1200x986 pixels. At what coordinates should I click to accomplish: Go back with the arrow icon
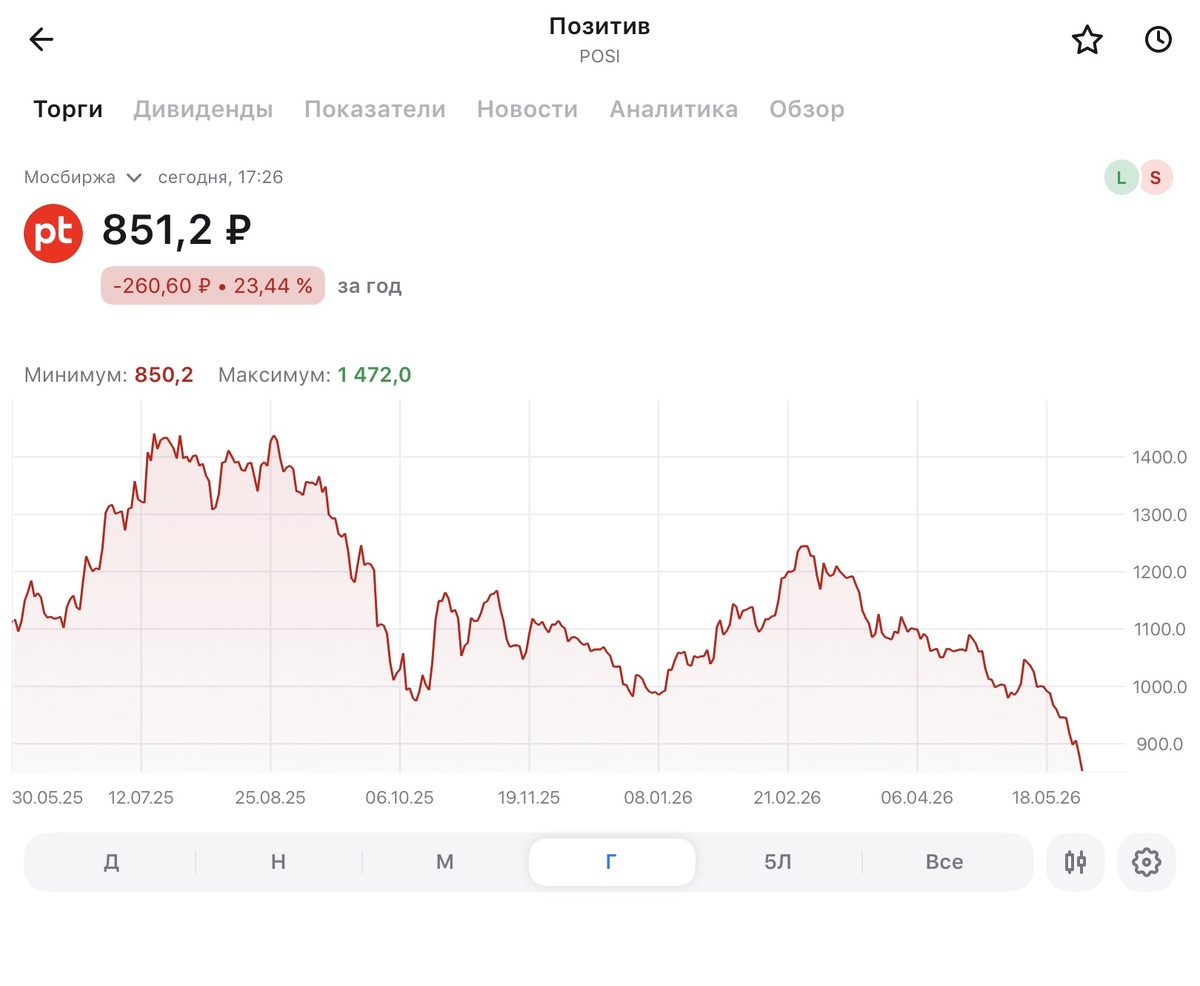point(41,40)
